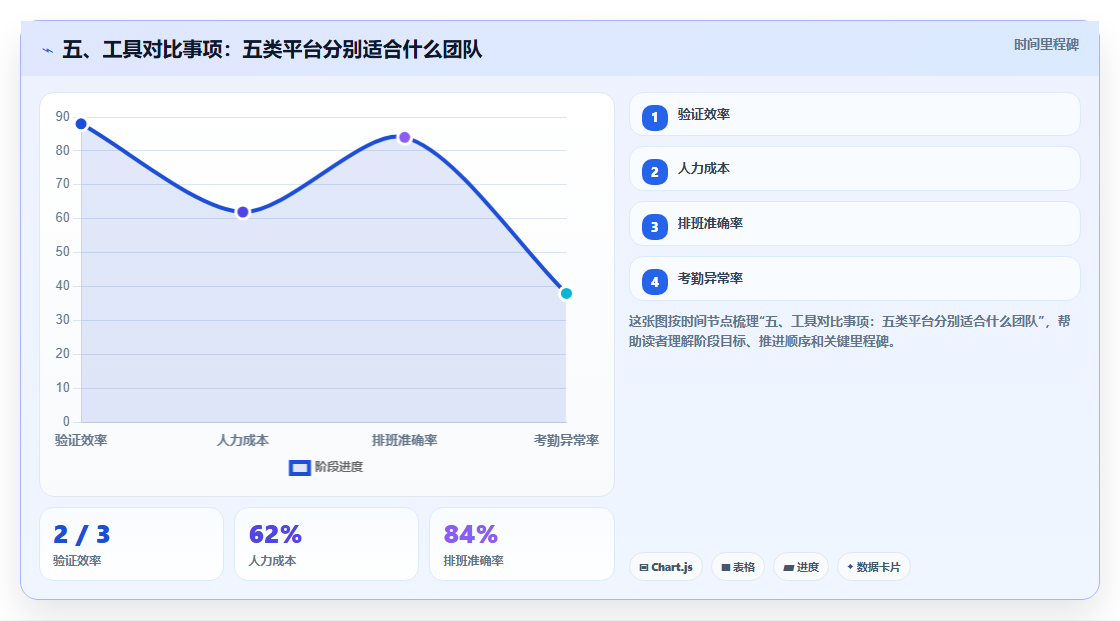This screenshot has width=1120, height=621.
Task: Click the 数据卡片 tag chip
Action: pos(874,567)
